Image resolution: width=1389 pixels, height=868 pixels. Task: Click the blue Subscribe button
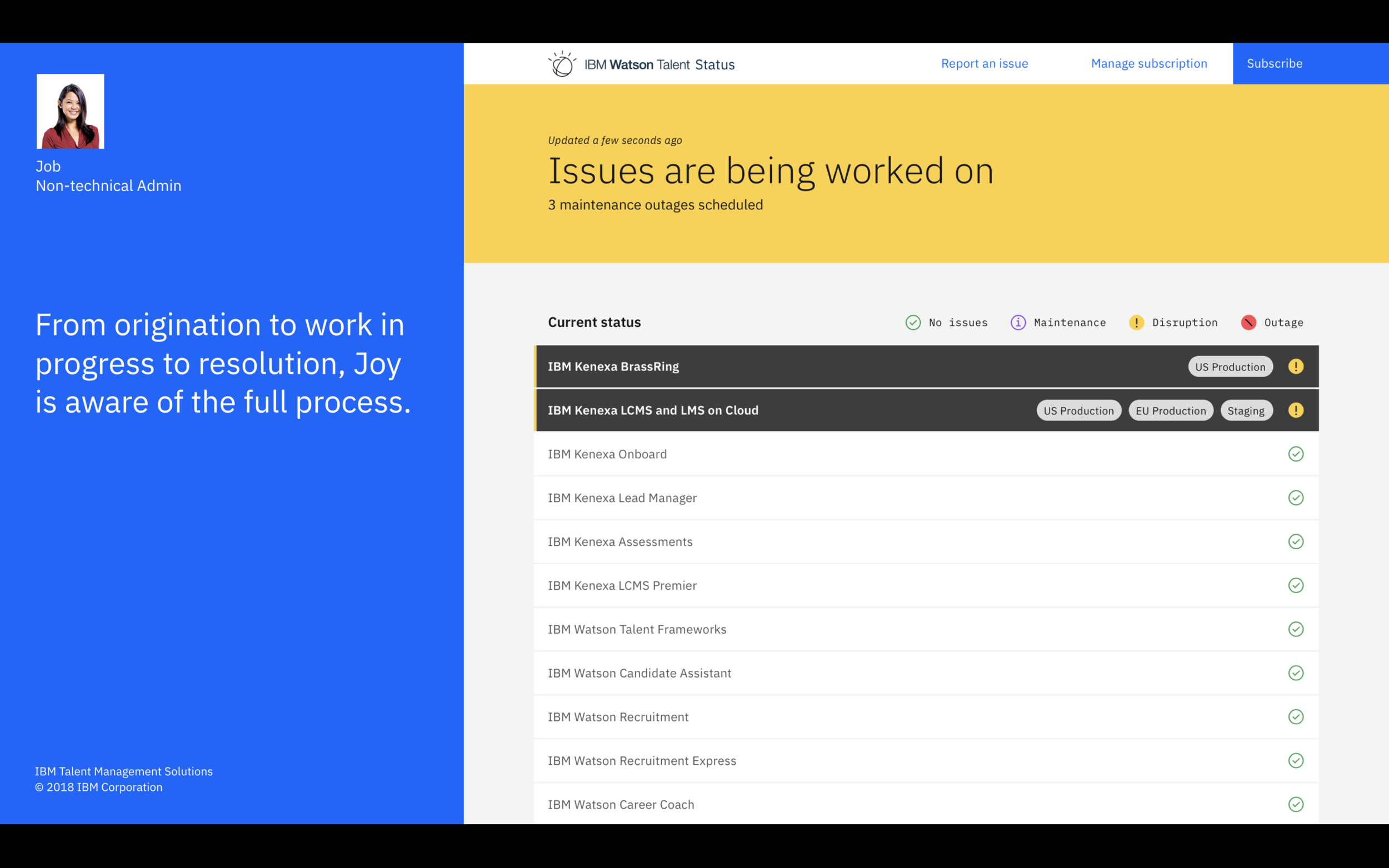click(1310, 64)
